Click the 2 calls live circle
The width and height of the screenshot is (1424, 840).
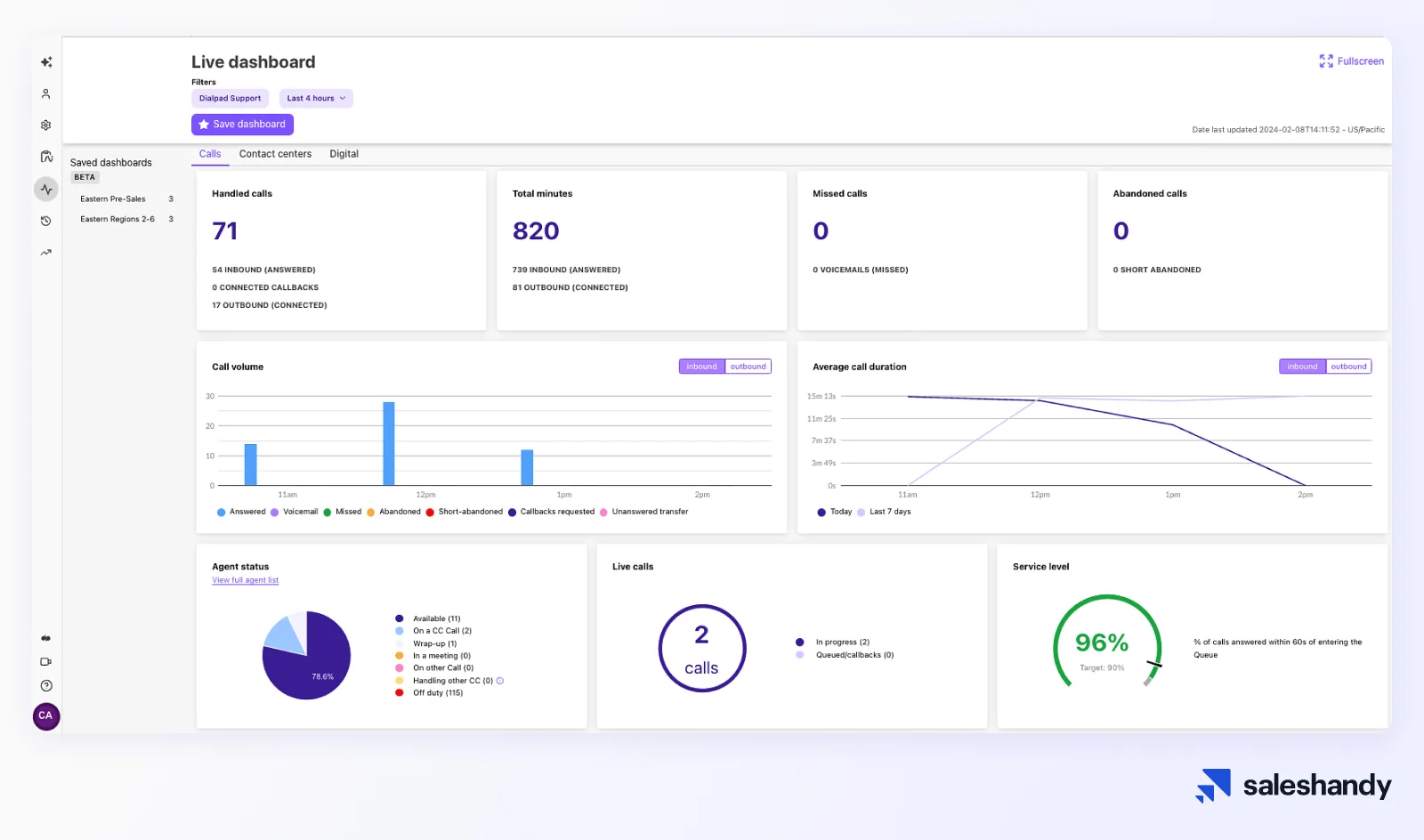point(702,649)
